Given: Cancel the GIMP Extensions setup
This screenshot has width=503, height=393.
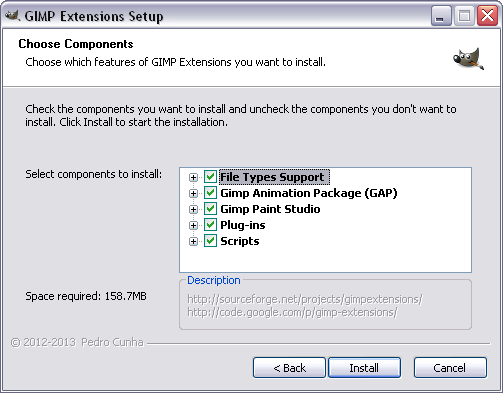Looking at the screenshot, I should [x=450, y=368].
